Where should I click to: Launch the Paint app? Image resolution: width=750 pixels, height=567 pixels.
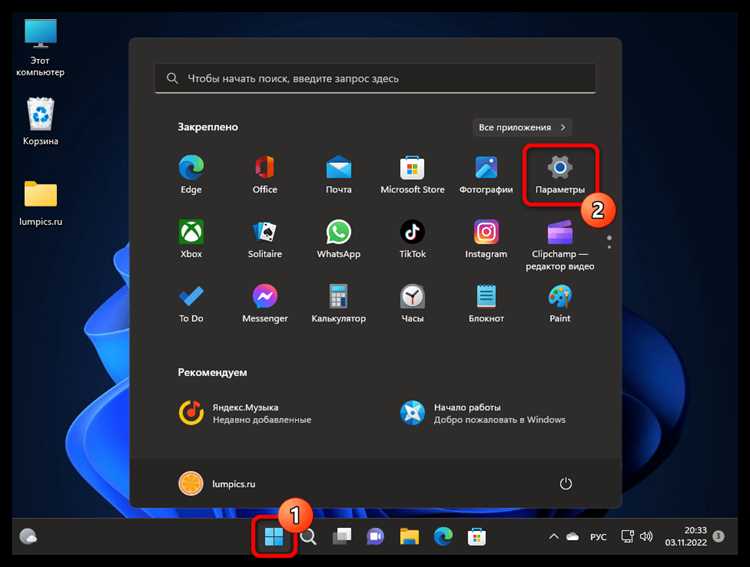(x=560, y=303)
